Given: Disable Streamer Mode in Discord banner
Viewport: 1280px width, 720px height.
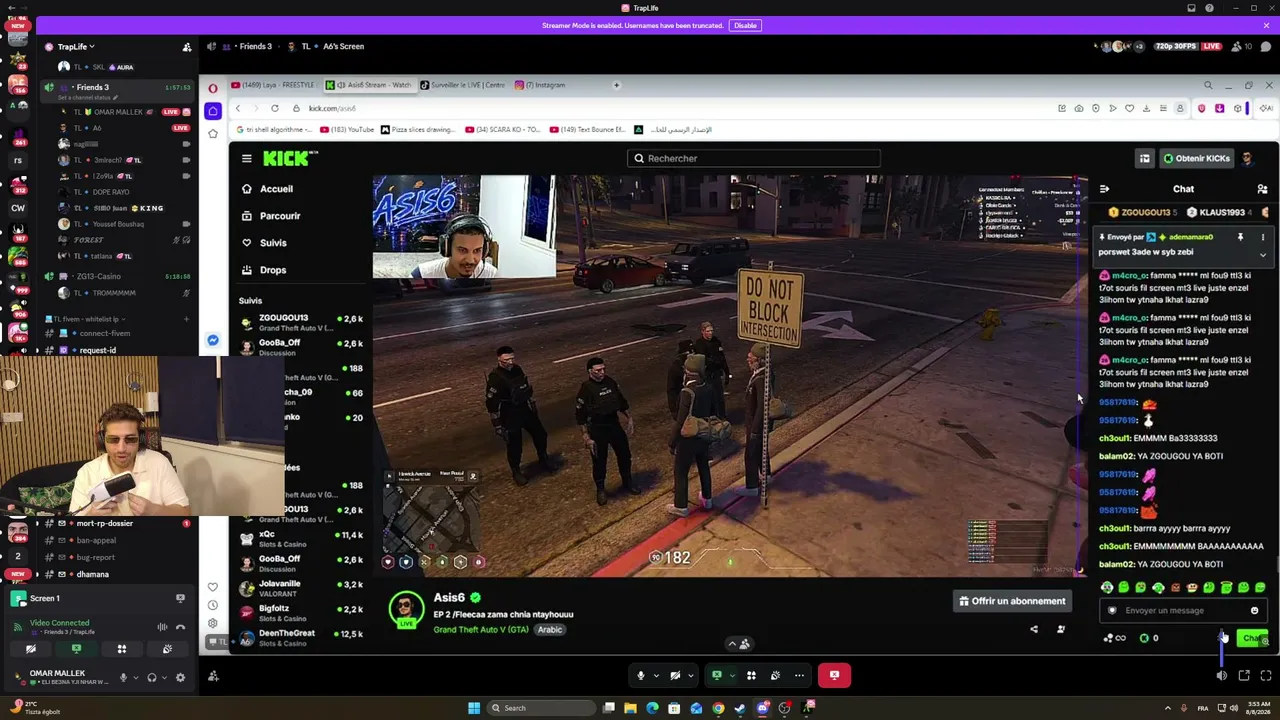Looking at the screenshot, I should click(x=745, y=25).
